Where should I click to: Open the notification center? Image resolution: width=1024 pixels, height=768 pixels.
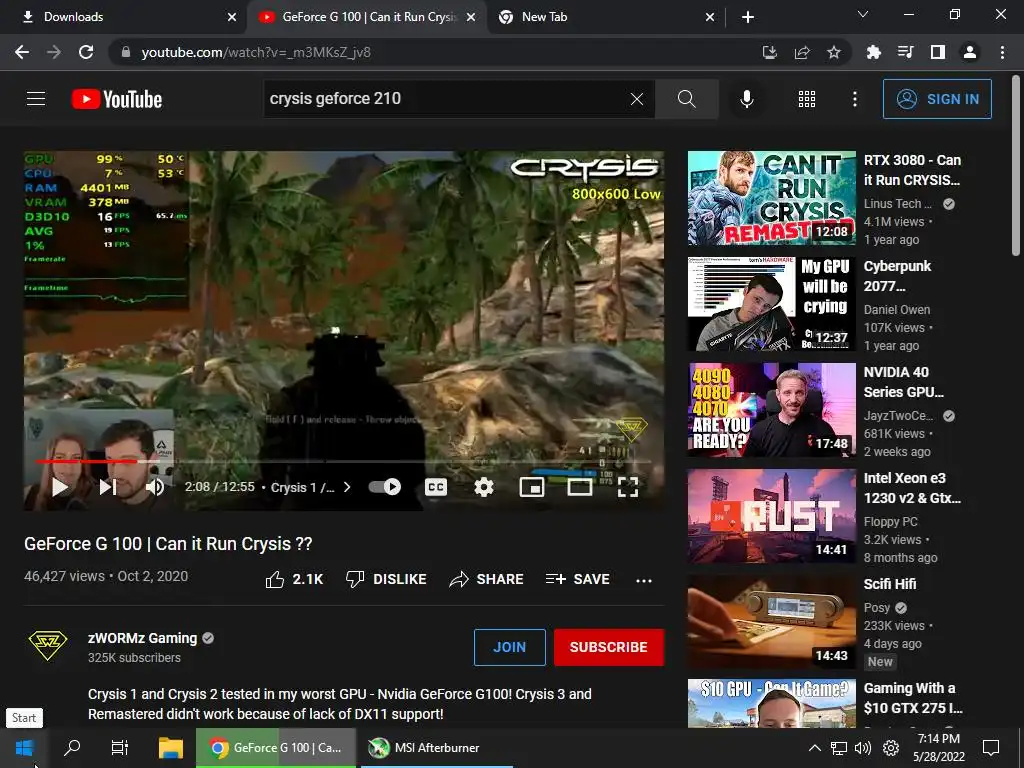pyautogui.click(x=991, y=748)
